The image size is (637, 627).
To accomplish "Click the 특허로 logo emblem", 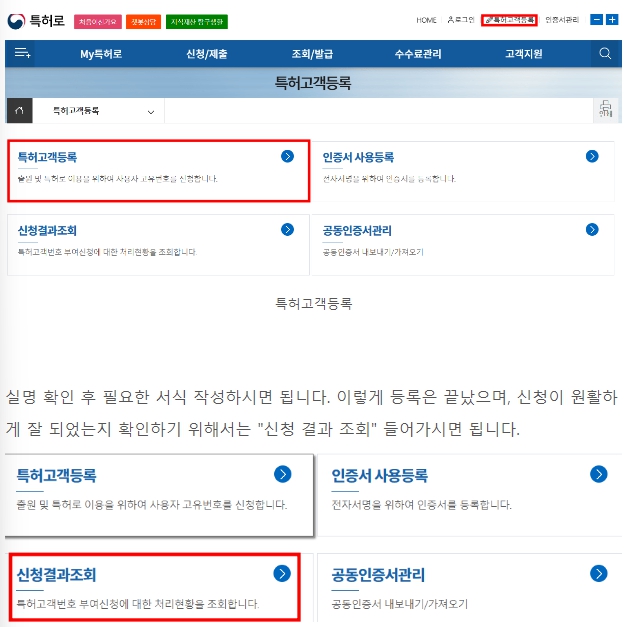I will point(16,21).
